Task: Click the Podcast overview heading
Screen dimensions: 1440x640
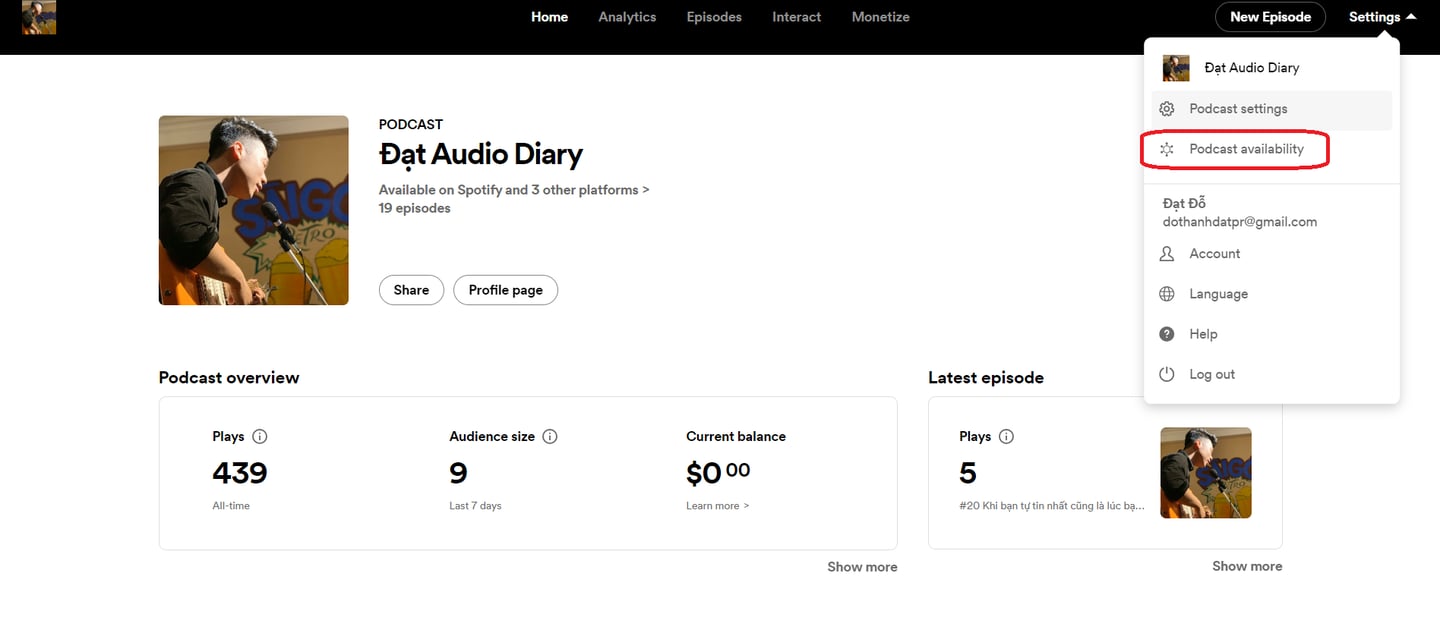Action: pyautogui.click(x=229, y=378)
